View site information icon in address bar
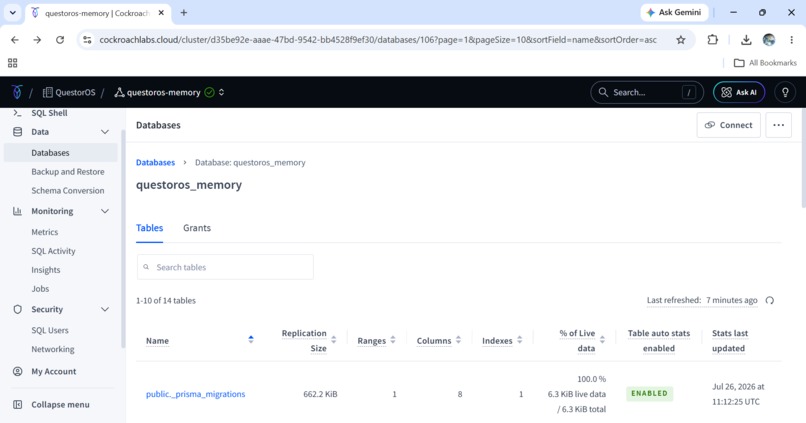The width and height of the screenshot is (806, 423). point(87,40)
